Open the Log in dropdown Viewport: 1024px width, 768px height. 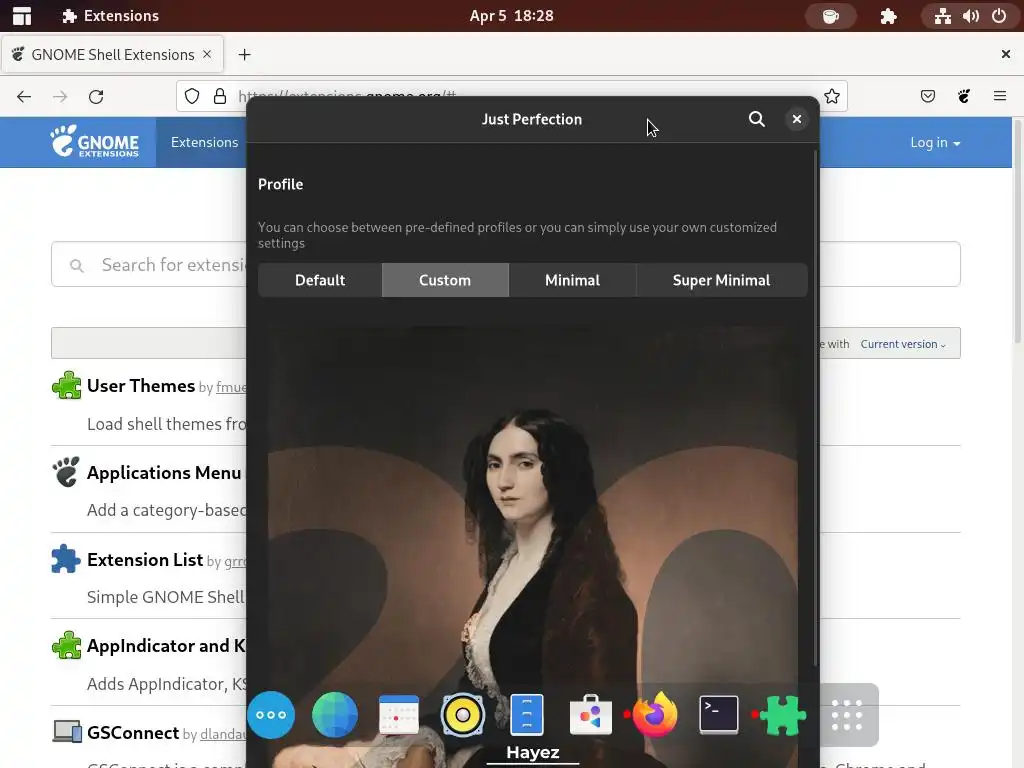tap(935, 142)
